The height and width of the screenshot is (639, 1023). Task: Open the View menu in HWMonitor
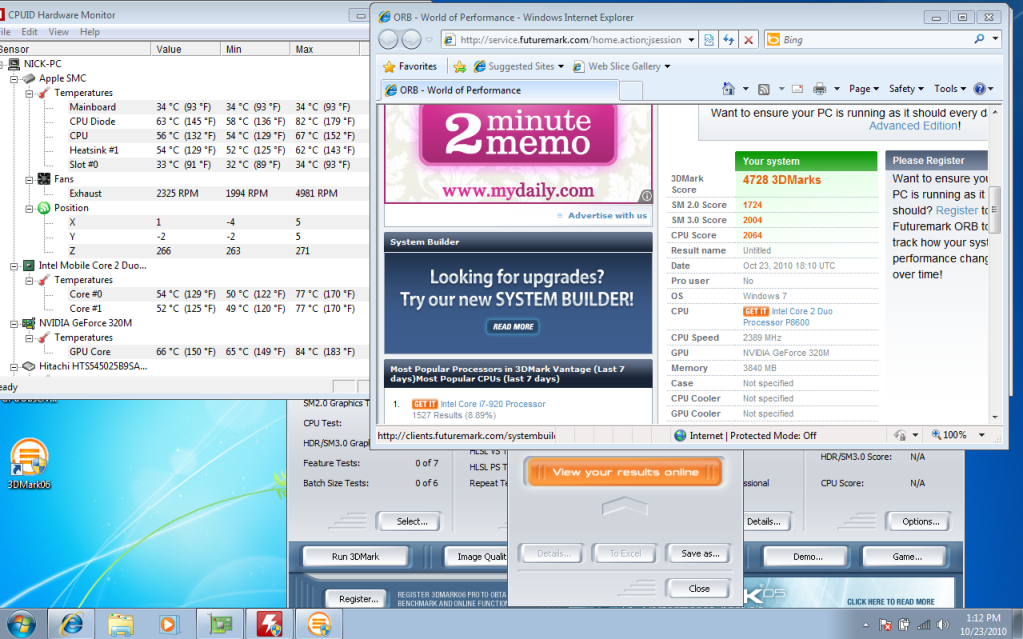pyautogui.click(x=58, y=32)
